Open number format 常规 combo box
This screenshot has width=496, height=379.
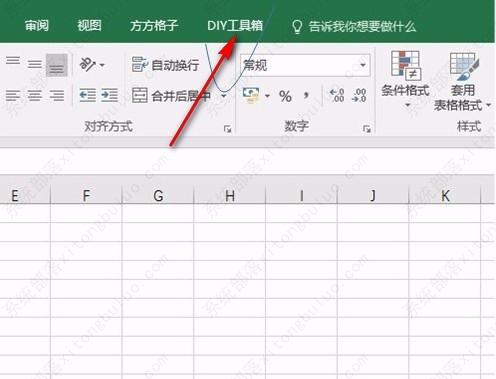pos(305,65)
